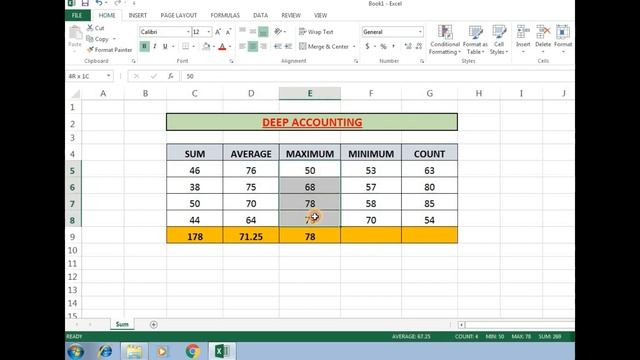Click the Decrease Indent icon
640x360 pixels.
pyautogui.click(x=278, y=47)
